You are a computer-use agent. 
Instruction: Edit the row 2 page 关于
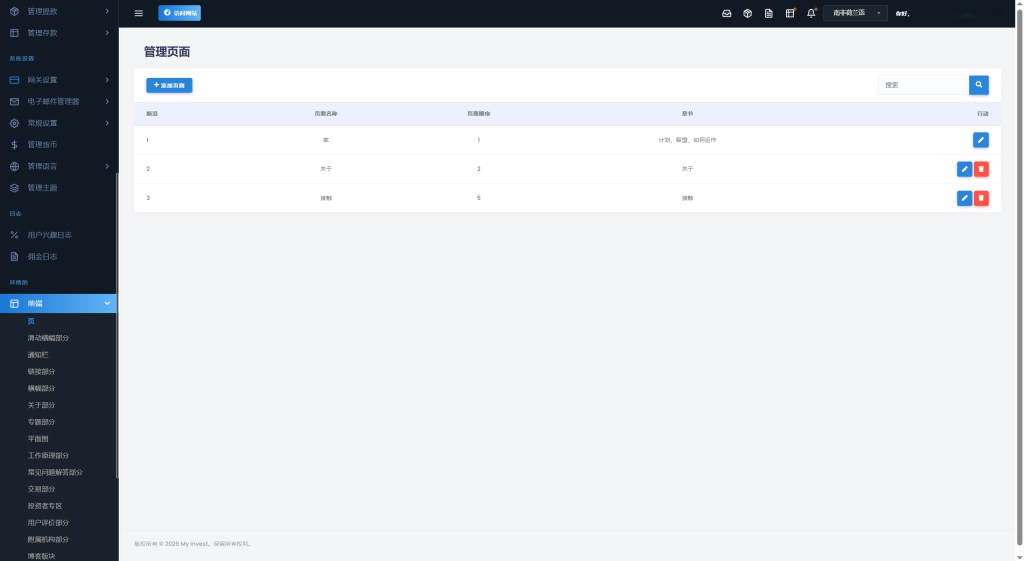pos(964,169)
